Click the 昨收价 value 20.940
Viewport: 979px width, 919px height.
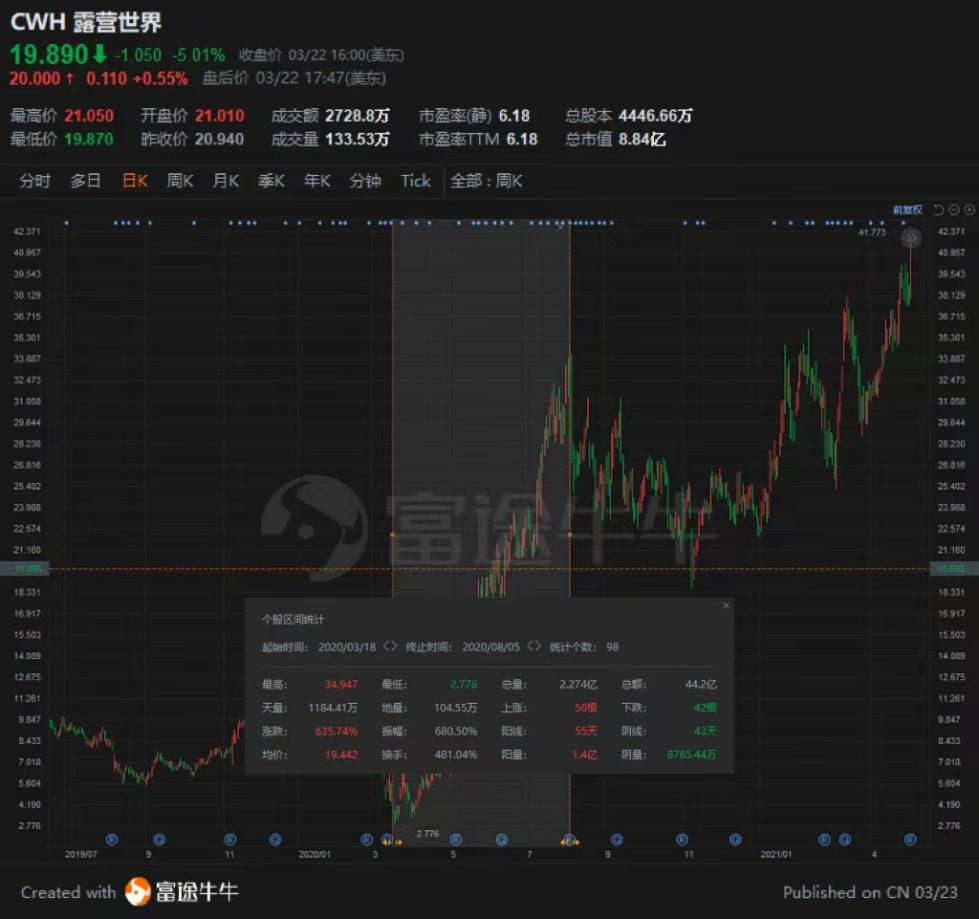[x=219, y=139]
